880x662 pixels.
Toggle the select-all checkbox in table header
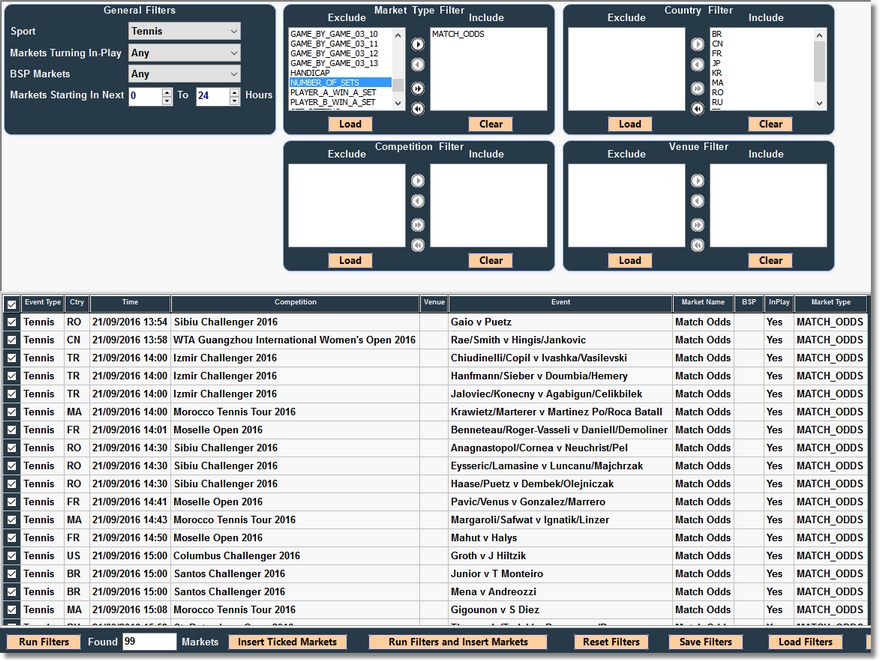coord(12,304)
